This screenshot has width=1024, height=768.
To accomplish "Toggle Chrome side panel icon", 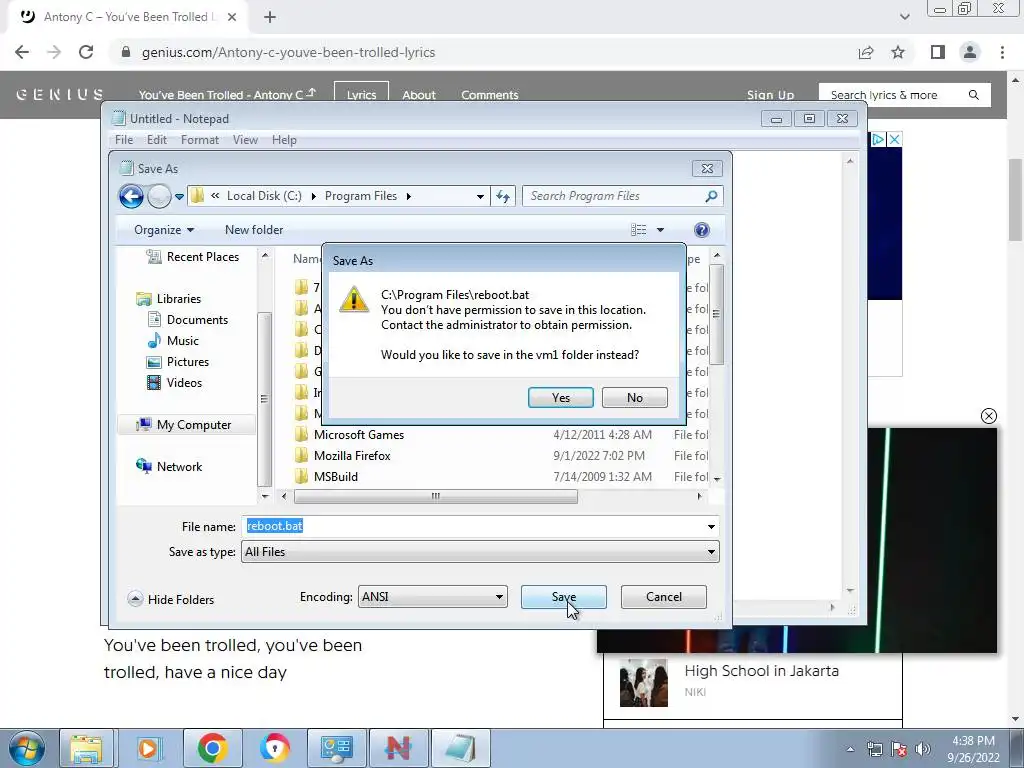I will (938, 52).
